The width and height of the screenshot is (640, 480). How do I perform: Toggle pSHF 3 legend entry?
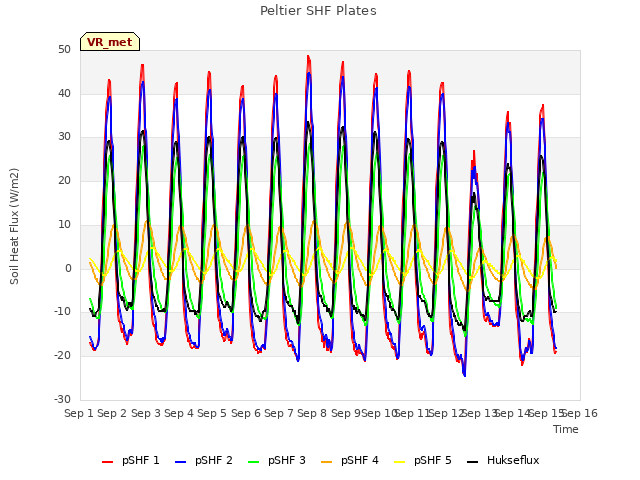click(277, 460)
